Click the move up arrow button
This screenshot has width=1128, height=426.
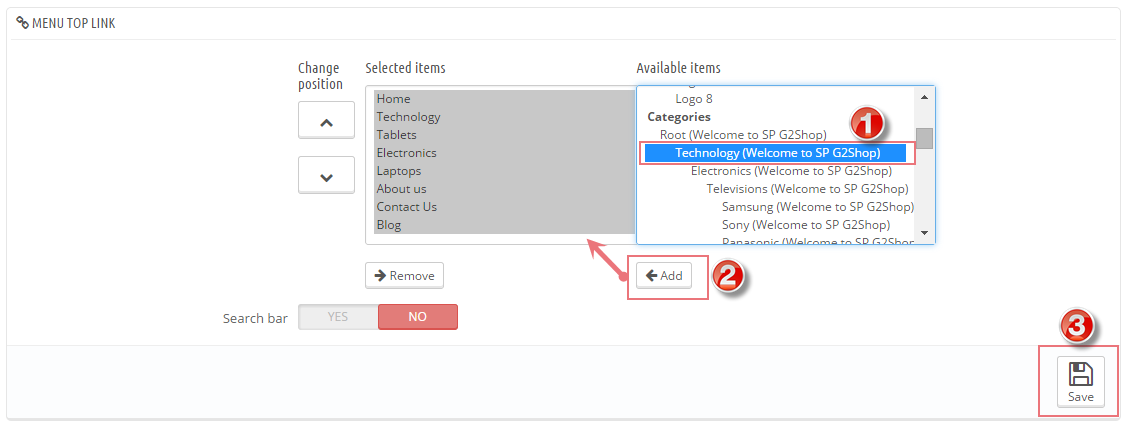tap(327, 120)
